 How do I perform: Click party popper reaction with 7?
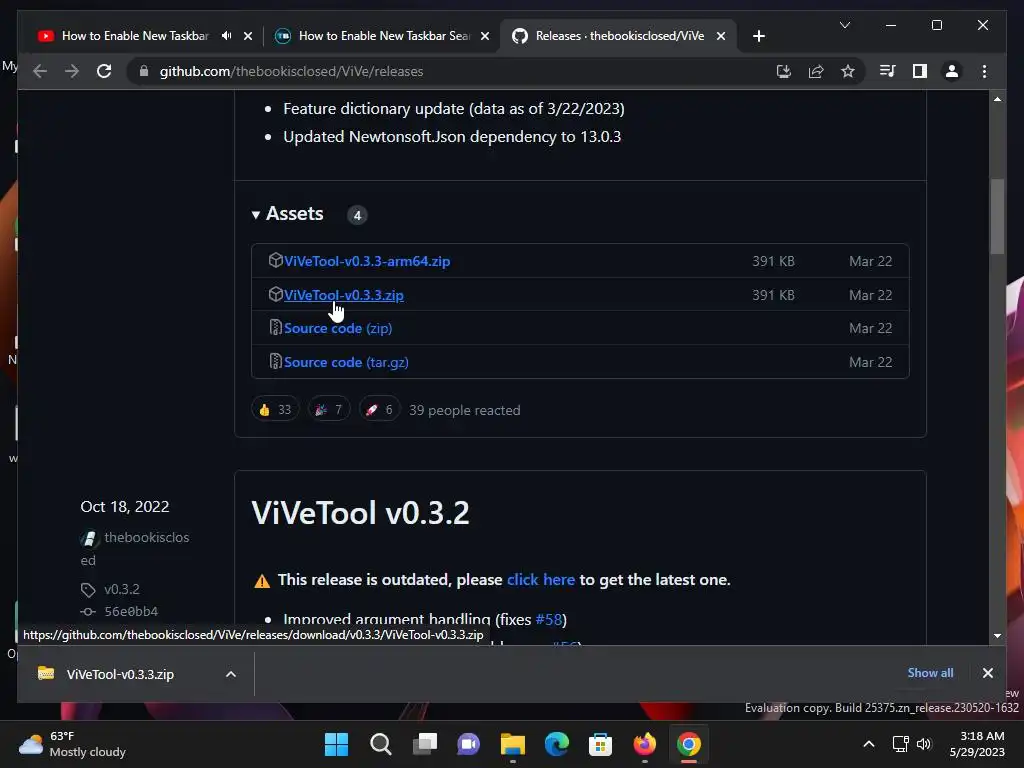[x=329, y=409]
